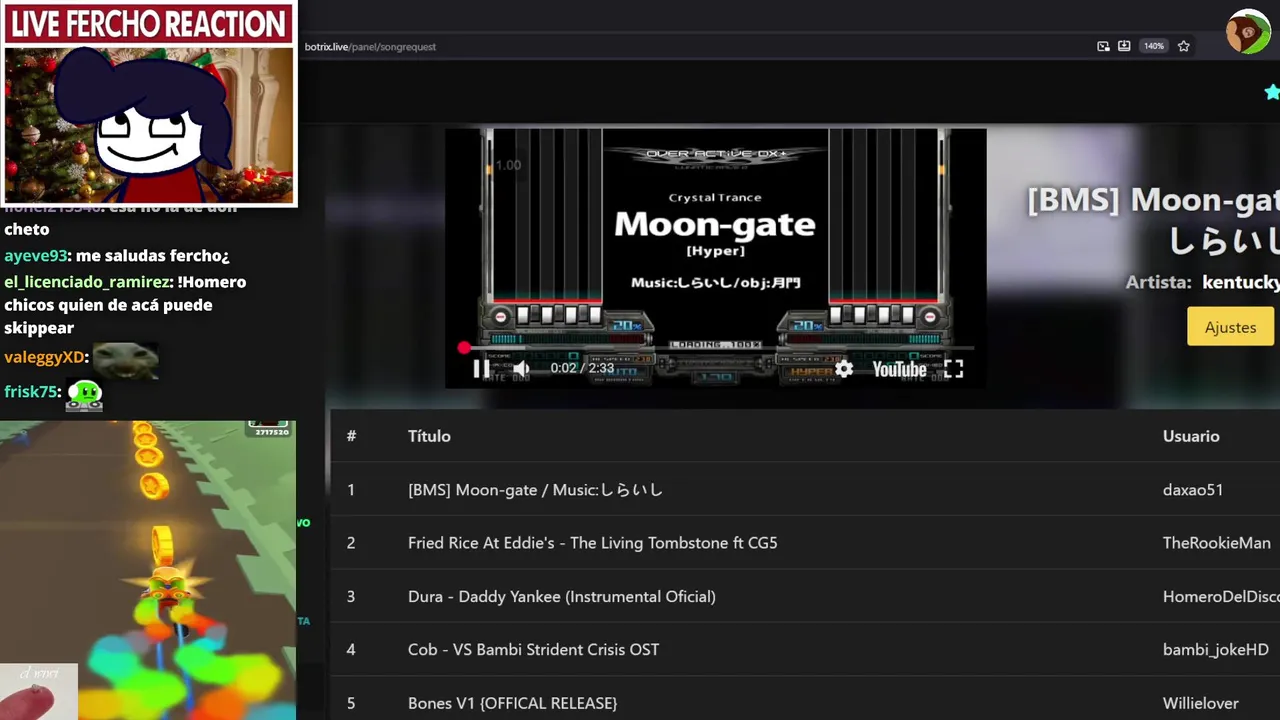Viewport: 1280px width, 720px height.
Task: Reset the 140% zoom indicator
Action: [x=1154, y=46]
